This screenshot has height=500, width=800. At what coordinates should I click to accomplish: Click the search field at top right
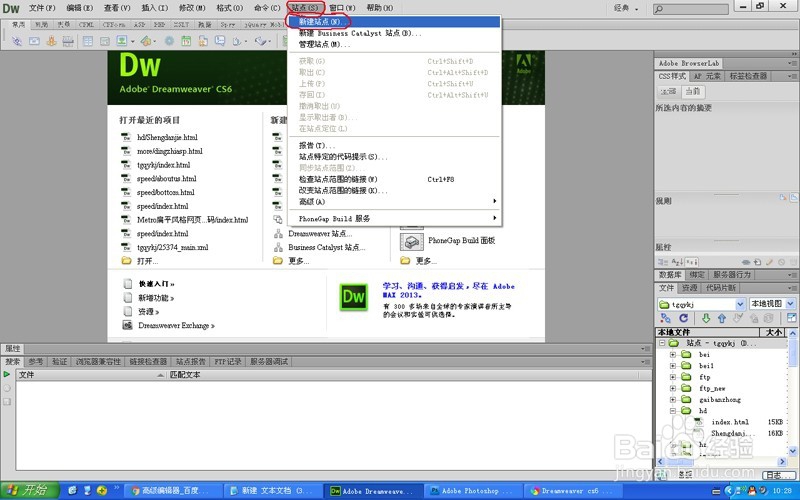click(691, 9)
